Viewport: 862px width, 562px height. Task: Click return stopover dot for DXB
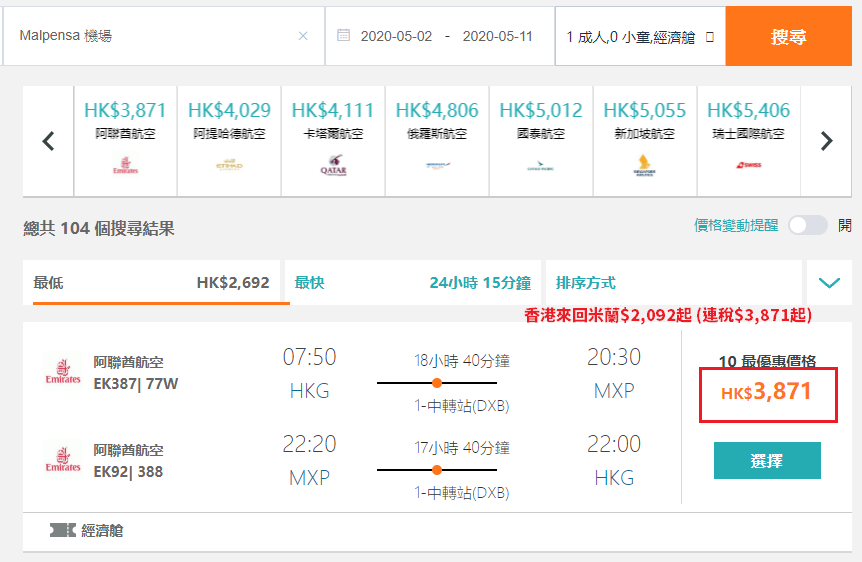pyautogui.click(x=437, y=470)
